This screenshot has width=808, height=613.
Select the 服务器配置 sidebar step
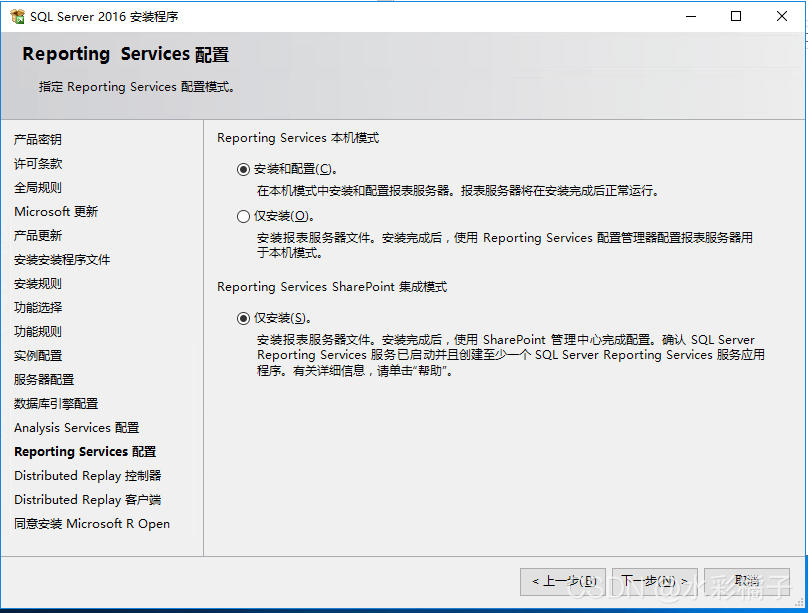coord(44,380)
